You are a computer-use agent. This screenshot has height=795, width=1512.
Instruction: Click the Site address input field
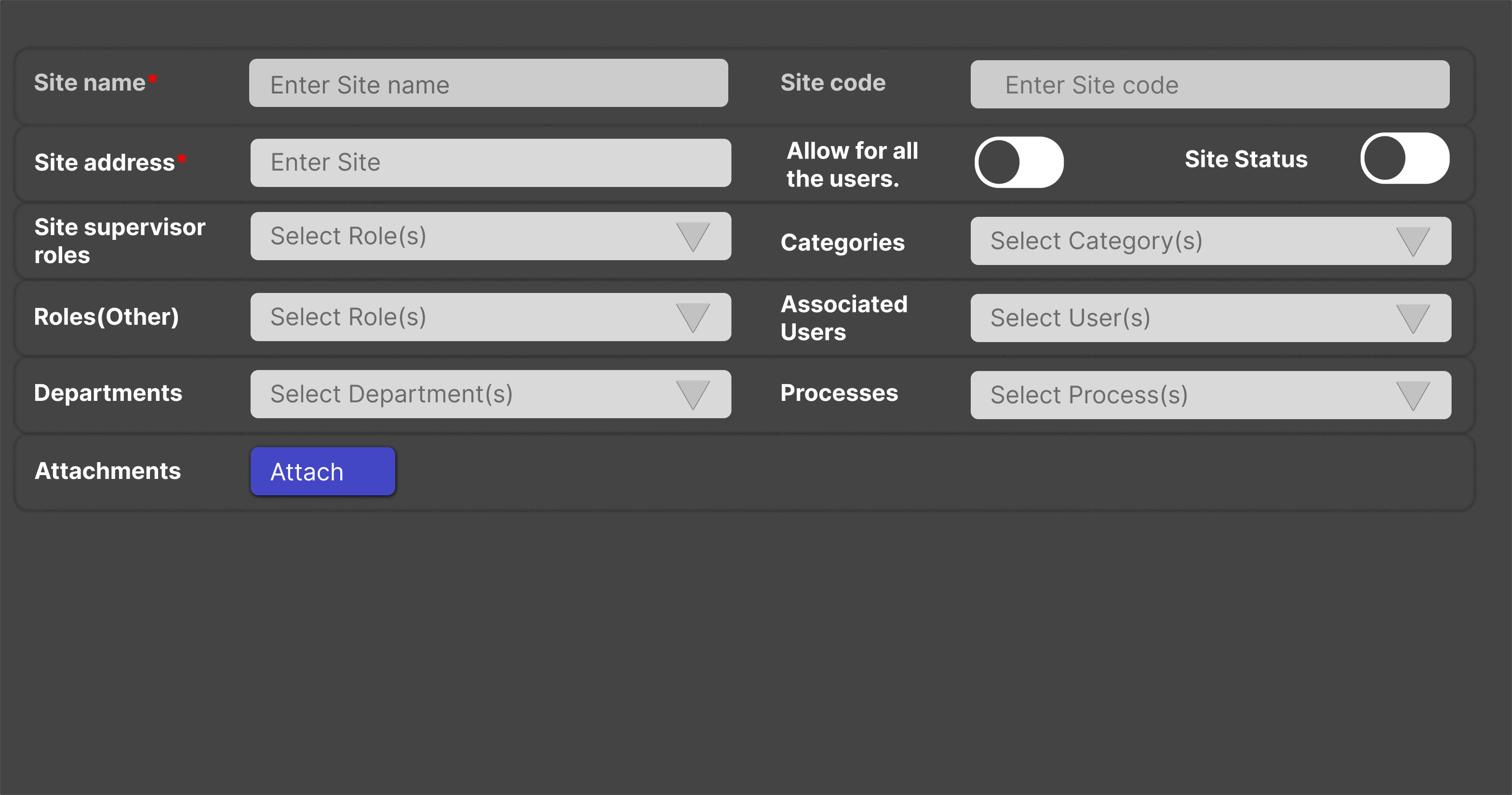point(491,163)
